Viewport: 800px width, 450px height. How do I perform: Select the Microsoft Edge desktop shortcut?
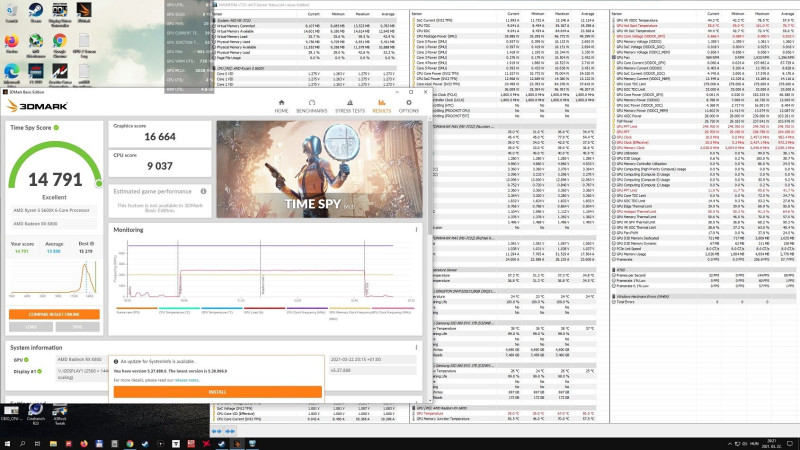click(x=11, y=76)
